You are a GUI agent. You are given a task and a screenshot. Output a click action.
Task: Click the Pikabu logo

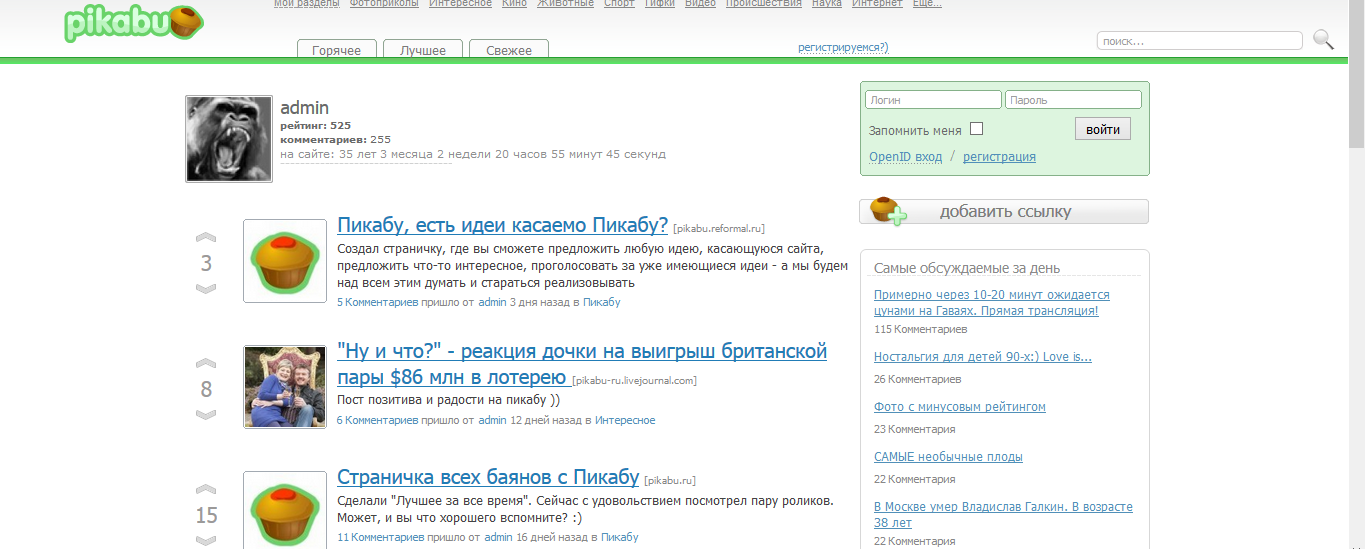click(133, 23)
